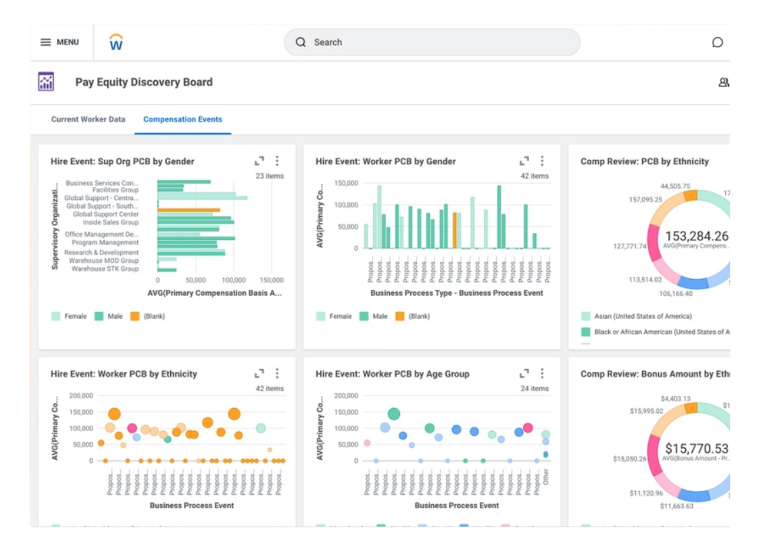
Task: Click the pink bubble in Ethnicity bubble chart
Action: [132, 428]
